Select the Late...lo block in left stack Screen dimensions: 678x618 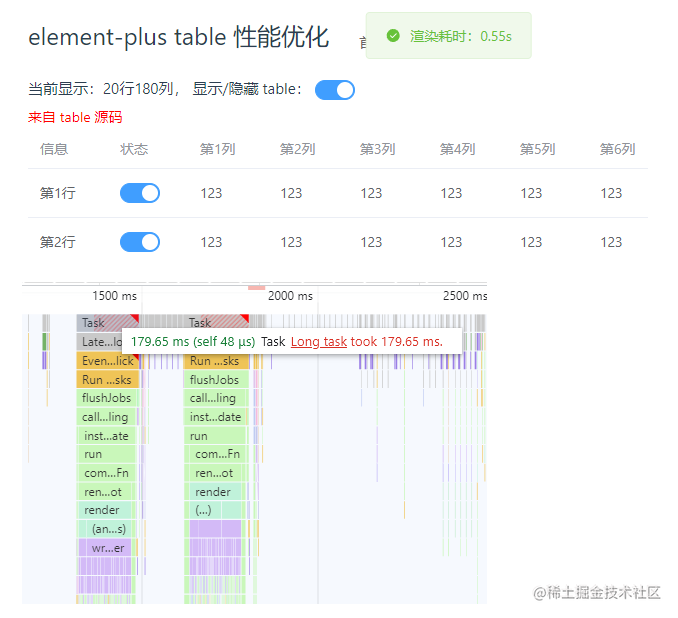[99, 342]
